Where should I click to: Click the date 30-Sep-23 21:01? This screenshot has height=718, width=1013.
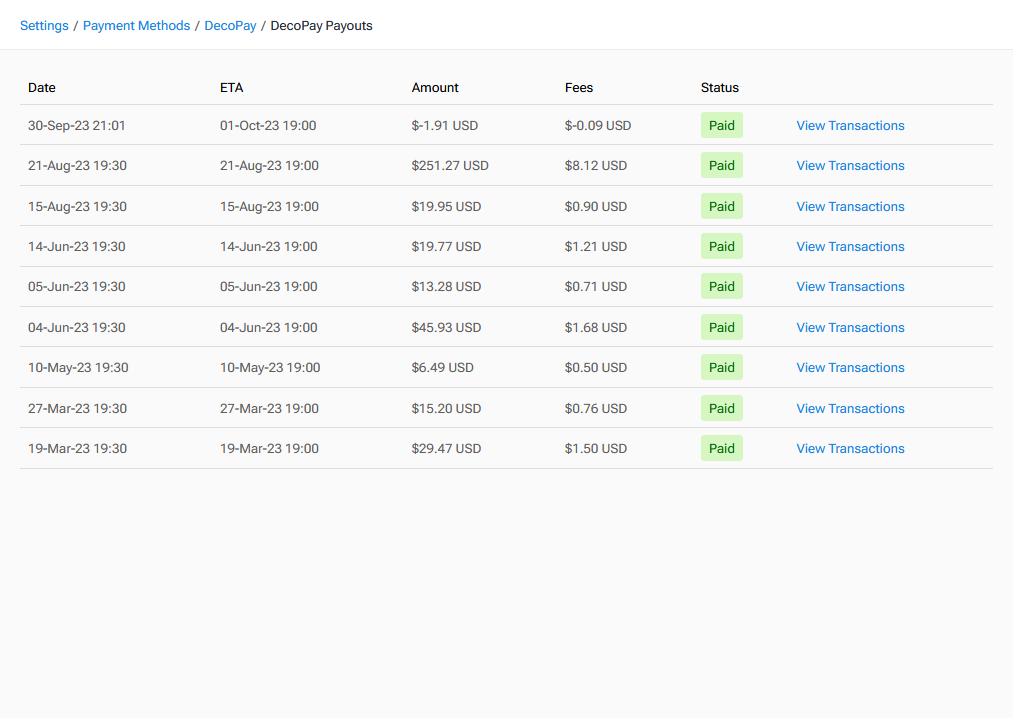(x=76, y=125)
